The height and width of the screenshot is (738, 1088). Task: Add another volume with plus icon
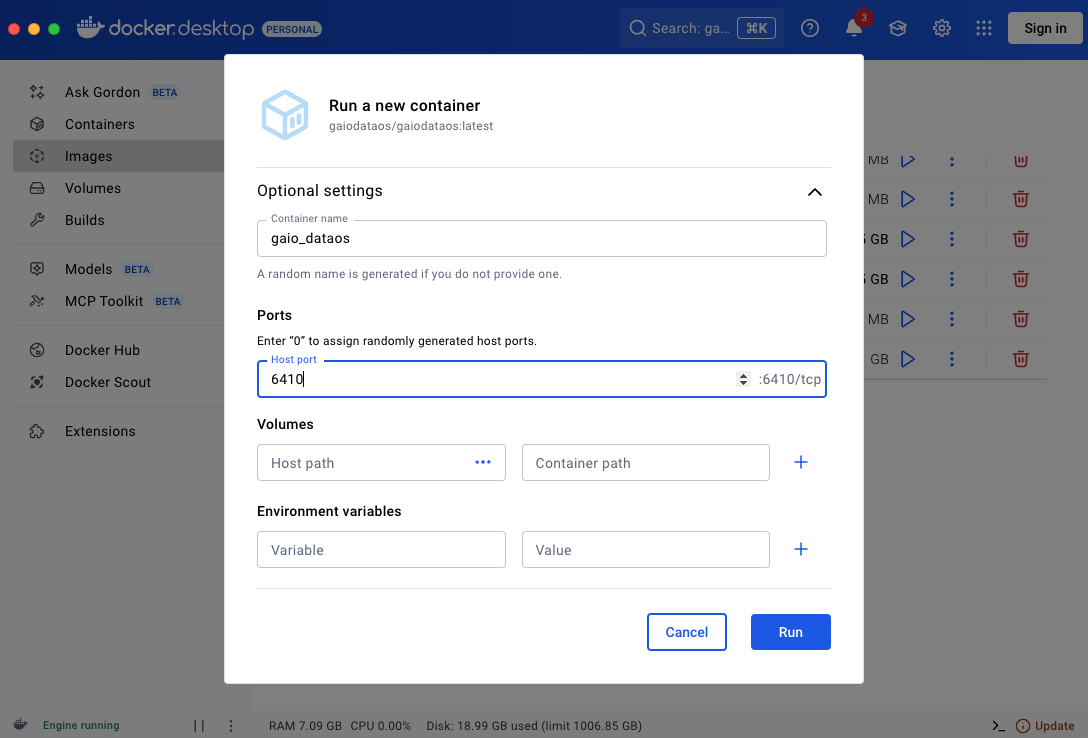[800, 462]
